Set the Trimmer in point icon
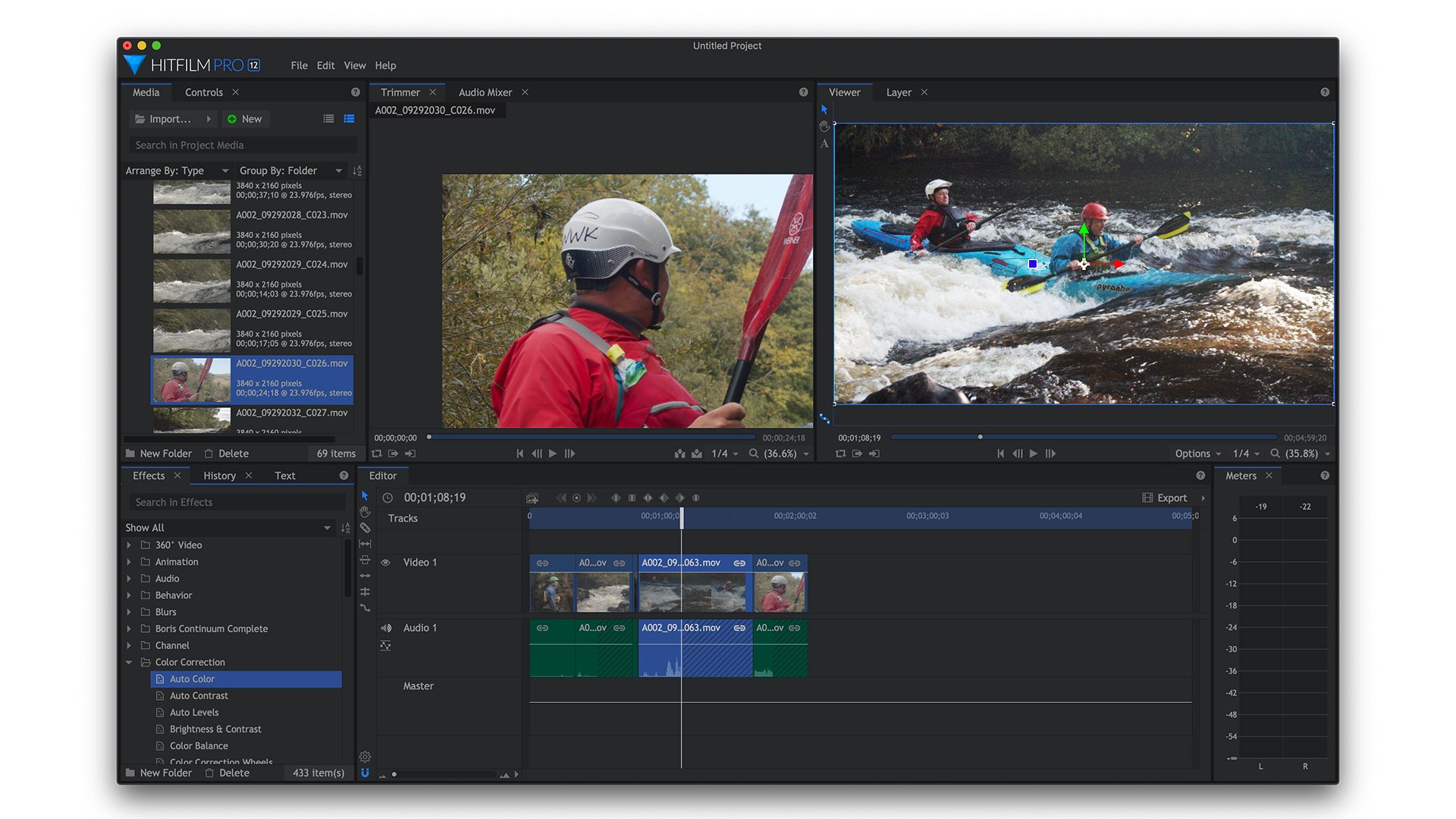 click(393, 453)
